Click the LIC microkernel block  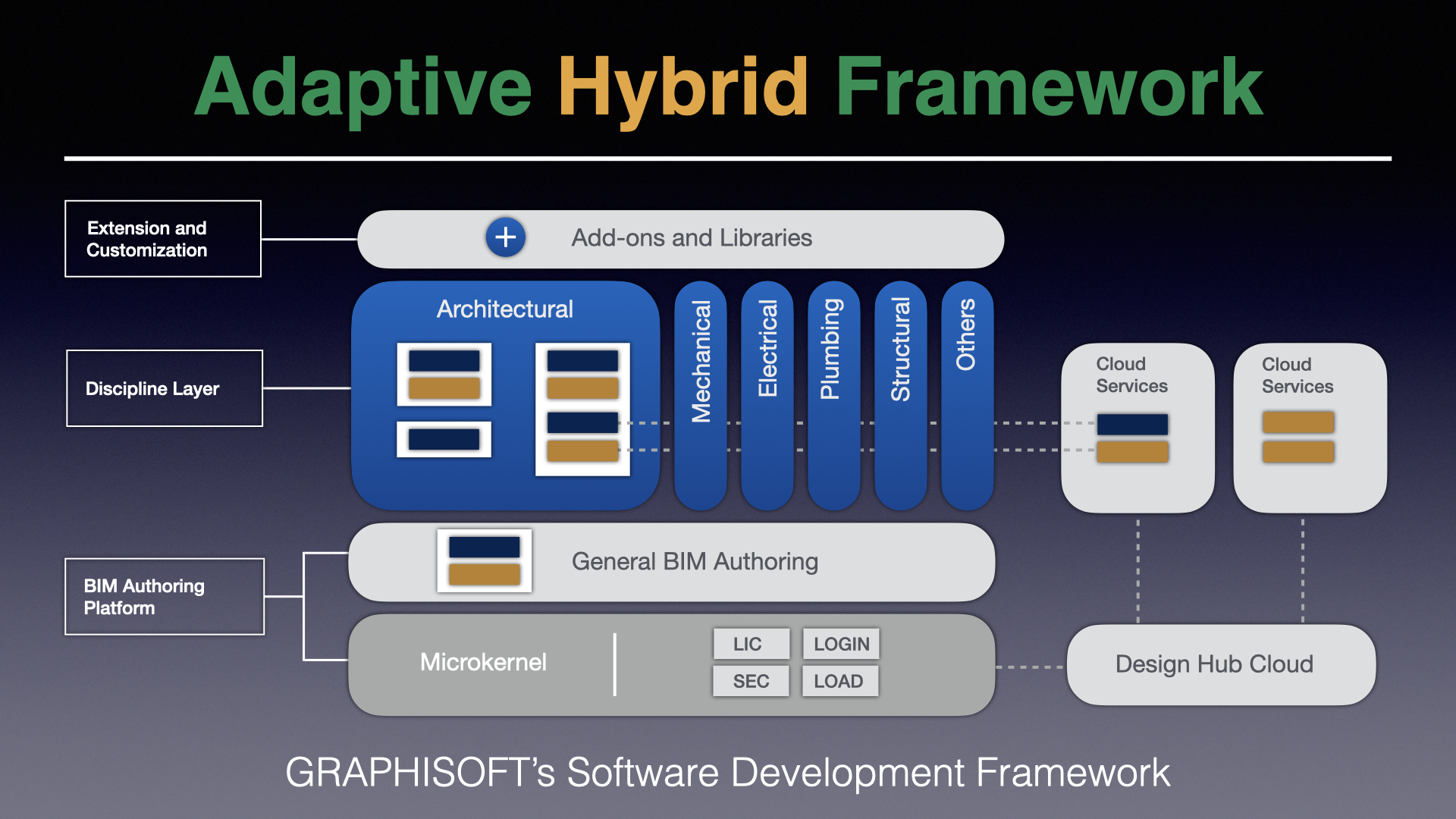[x=750, y=644]
